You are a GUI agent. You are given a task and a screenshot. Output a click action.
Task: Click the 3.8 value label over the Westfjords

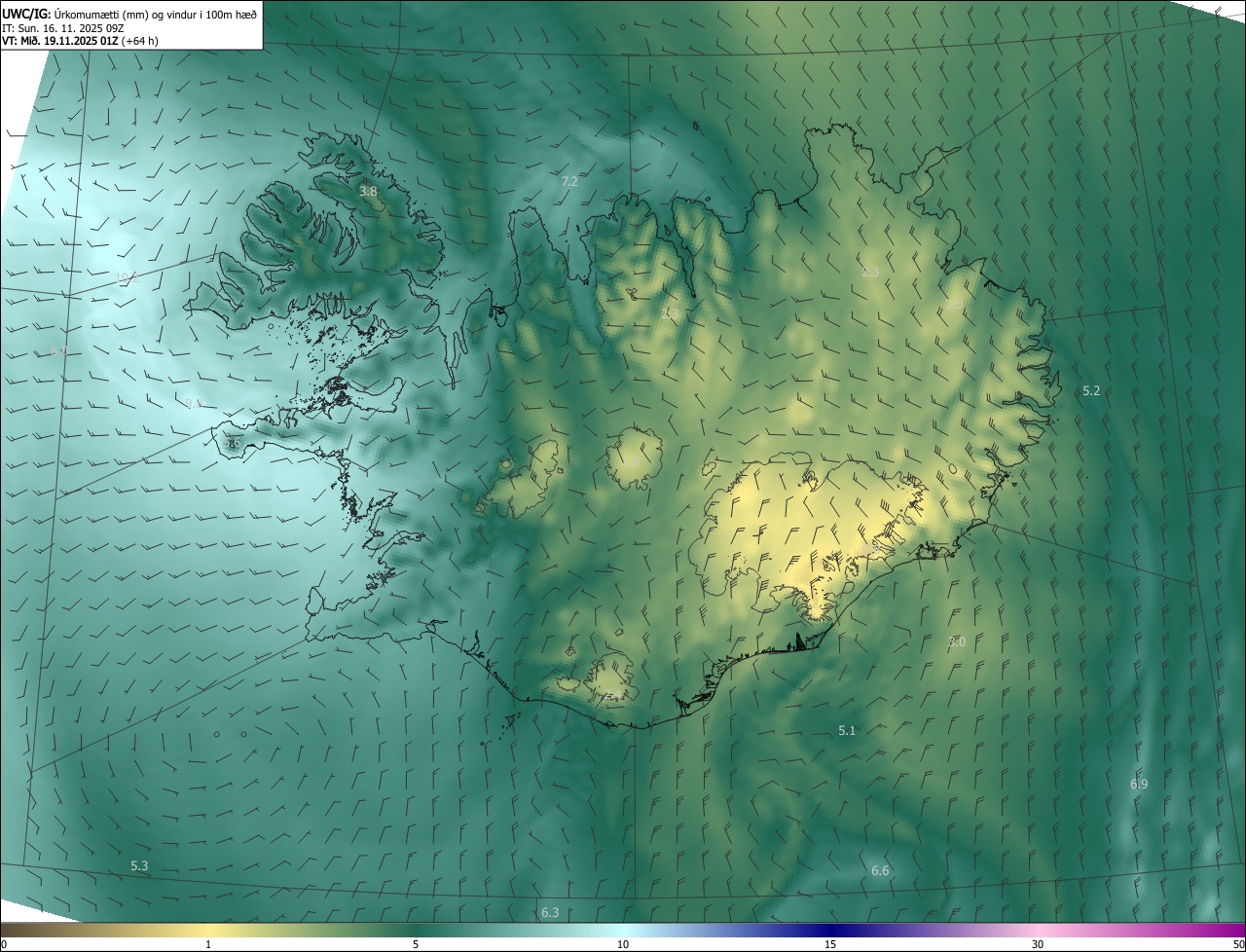point(368,192)
